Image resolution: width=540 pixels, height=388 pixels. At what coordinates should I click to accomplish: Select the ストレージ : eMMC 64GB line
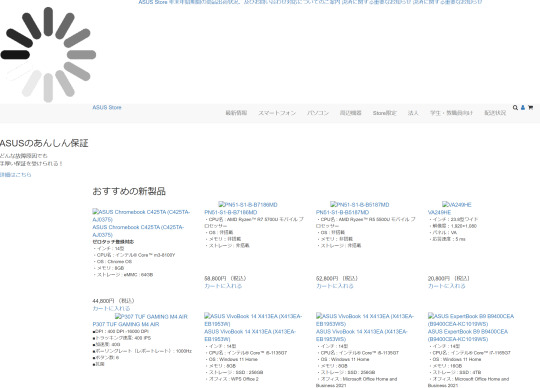(123, 274)
